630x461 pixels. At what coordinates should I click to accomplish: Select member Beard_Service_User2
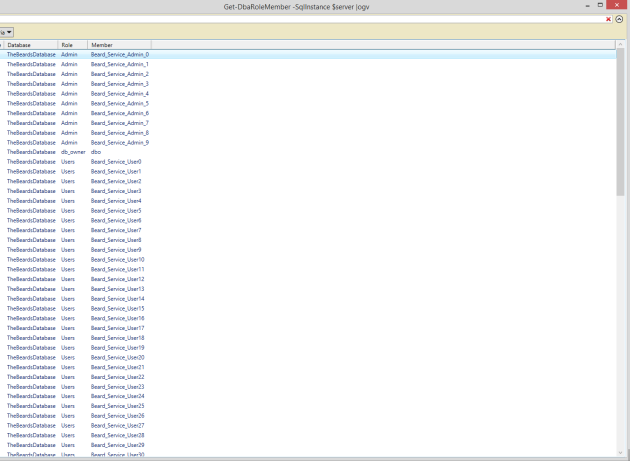tap(116, 181)
